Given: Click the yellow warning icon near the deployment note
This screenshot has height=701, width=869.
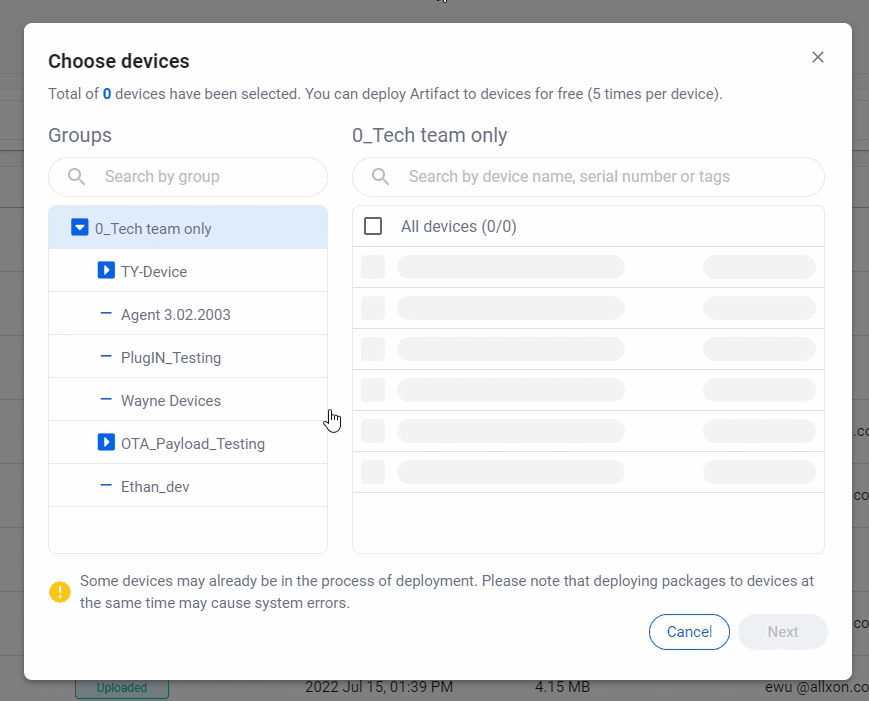Looking at the screenshot, I should [59, 592].
